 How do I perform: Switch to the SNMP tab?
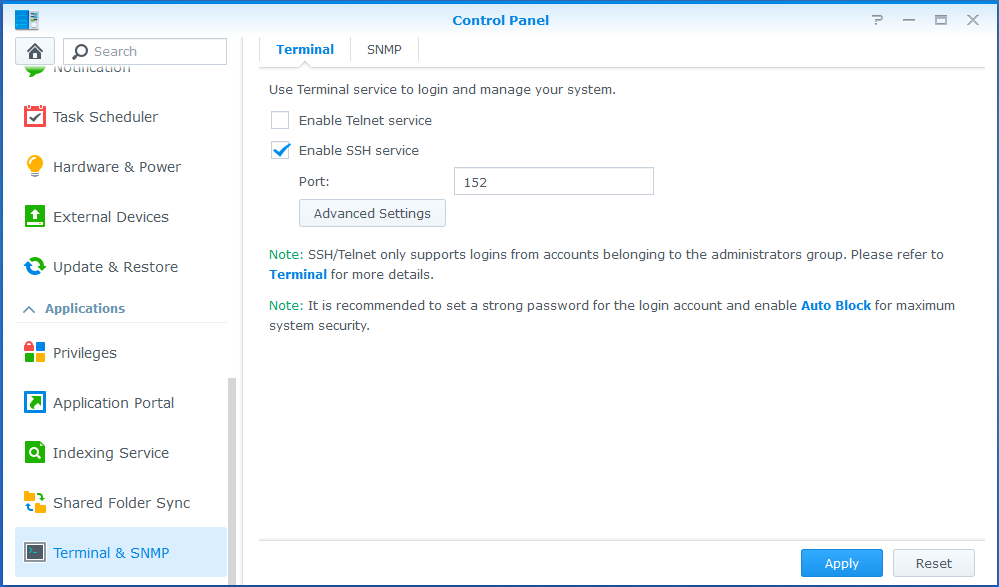click(384, 49)
